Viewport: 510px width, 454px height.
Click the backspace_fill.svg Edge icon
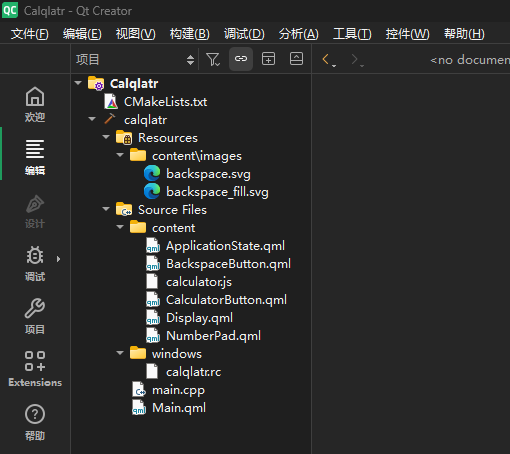coord(152,191)
